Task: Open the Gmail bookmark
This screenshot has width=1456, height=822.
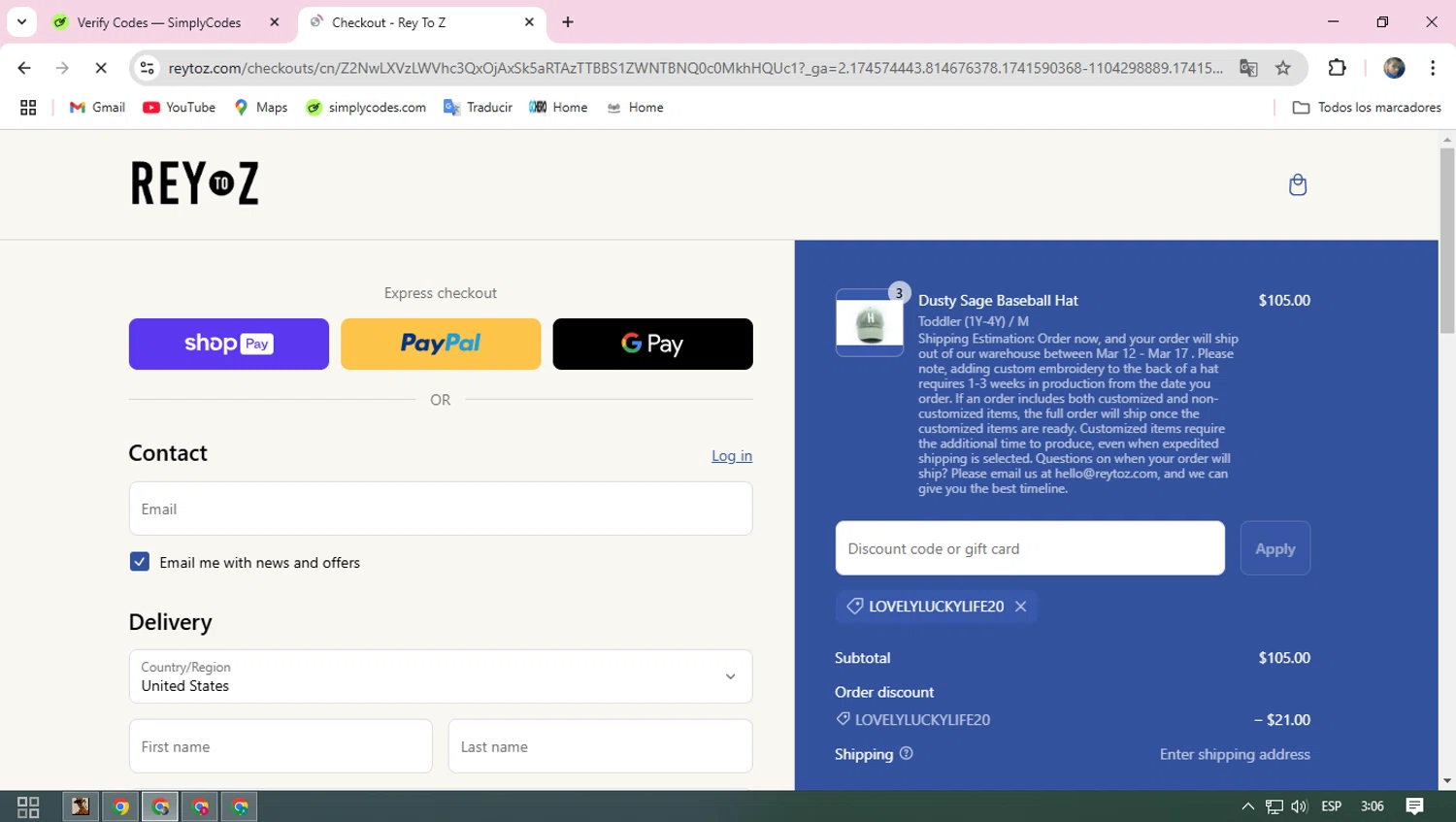Action: (97, 108)
